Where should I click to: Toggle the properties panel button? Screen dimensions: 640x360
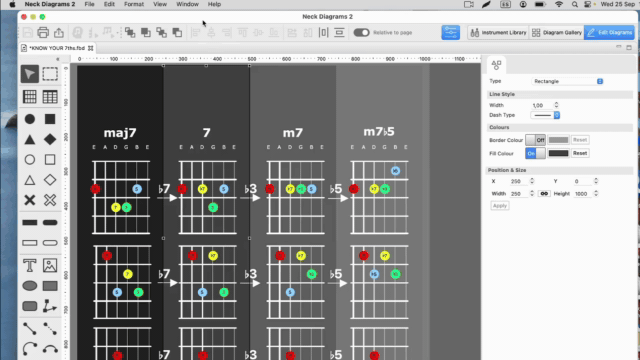(x=451, y=33)
